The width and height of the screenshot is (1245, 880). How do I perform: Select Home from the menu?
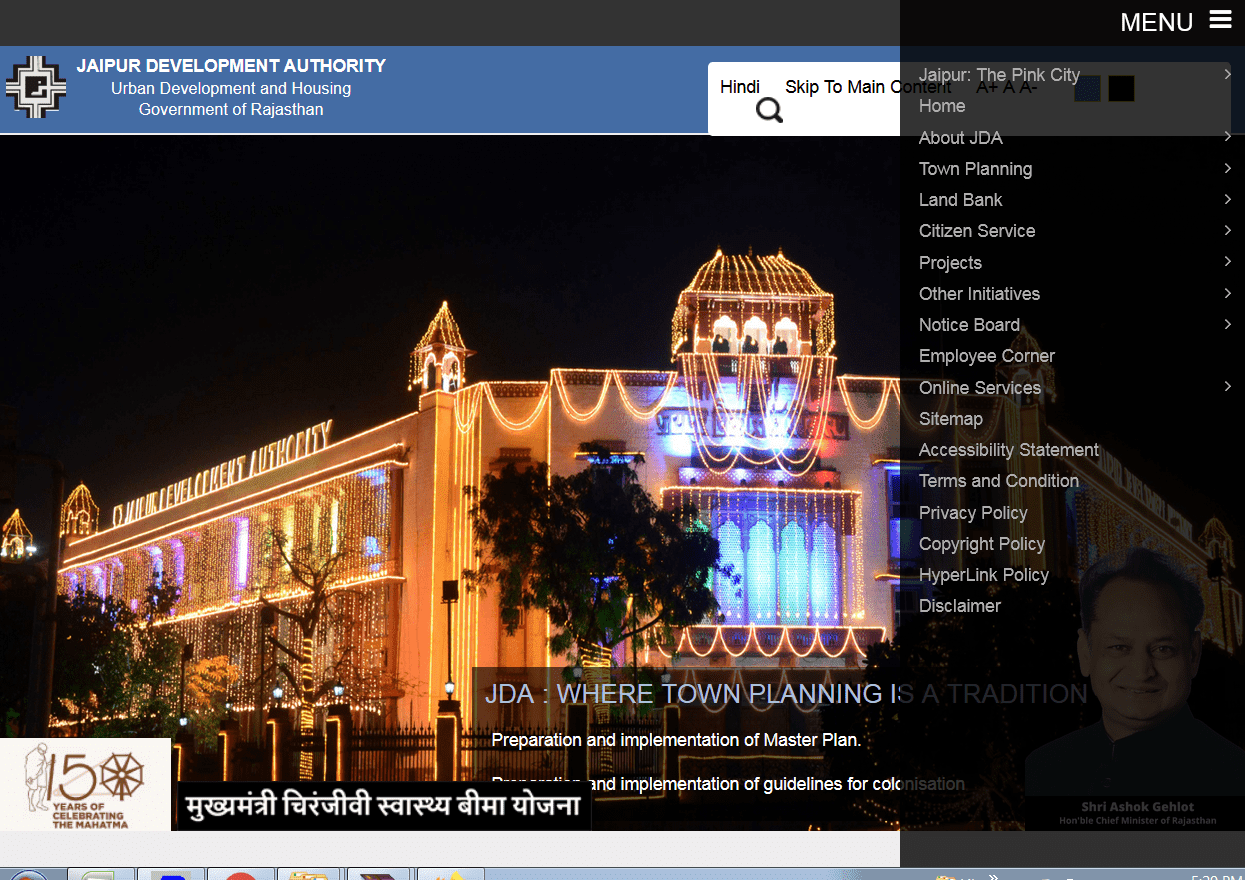[x=941, y=106]
